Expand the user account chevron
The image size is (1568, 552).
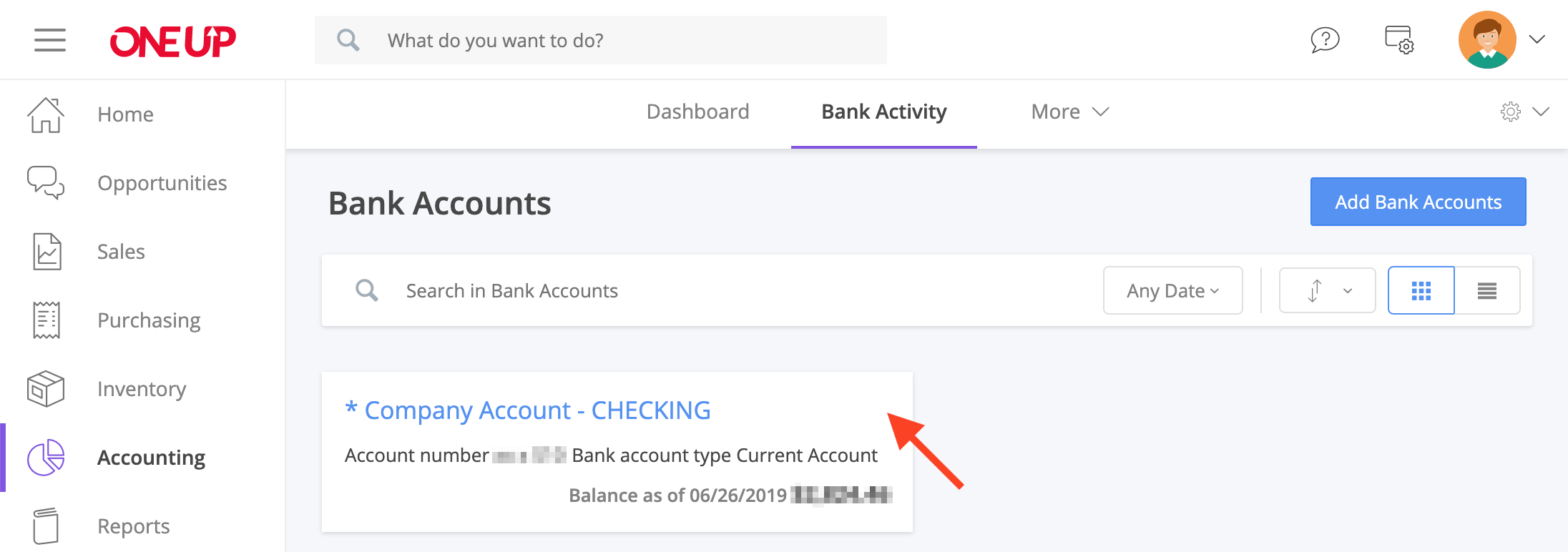(x=1537, y=39)
